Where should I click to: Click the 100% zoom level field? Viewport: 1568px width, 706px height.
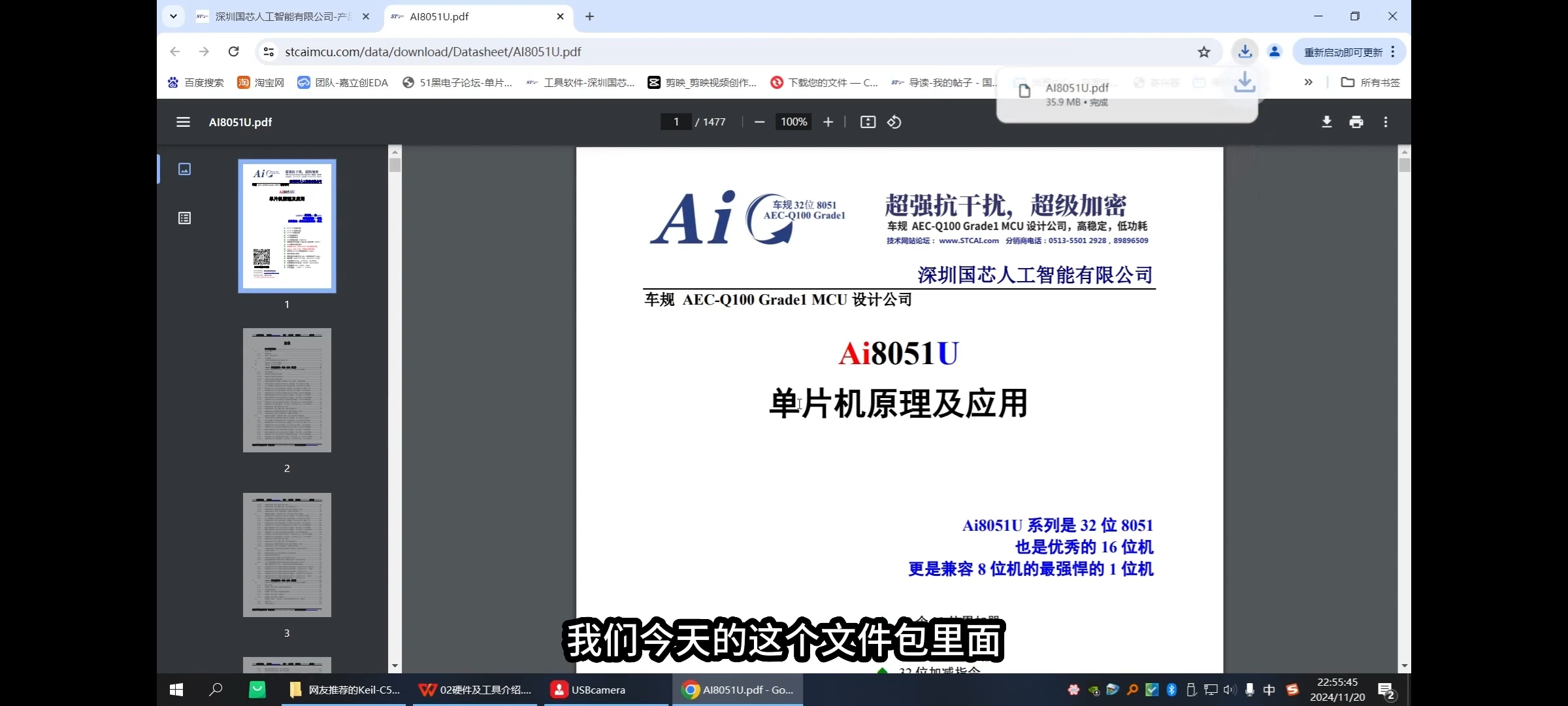point(794,122)
